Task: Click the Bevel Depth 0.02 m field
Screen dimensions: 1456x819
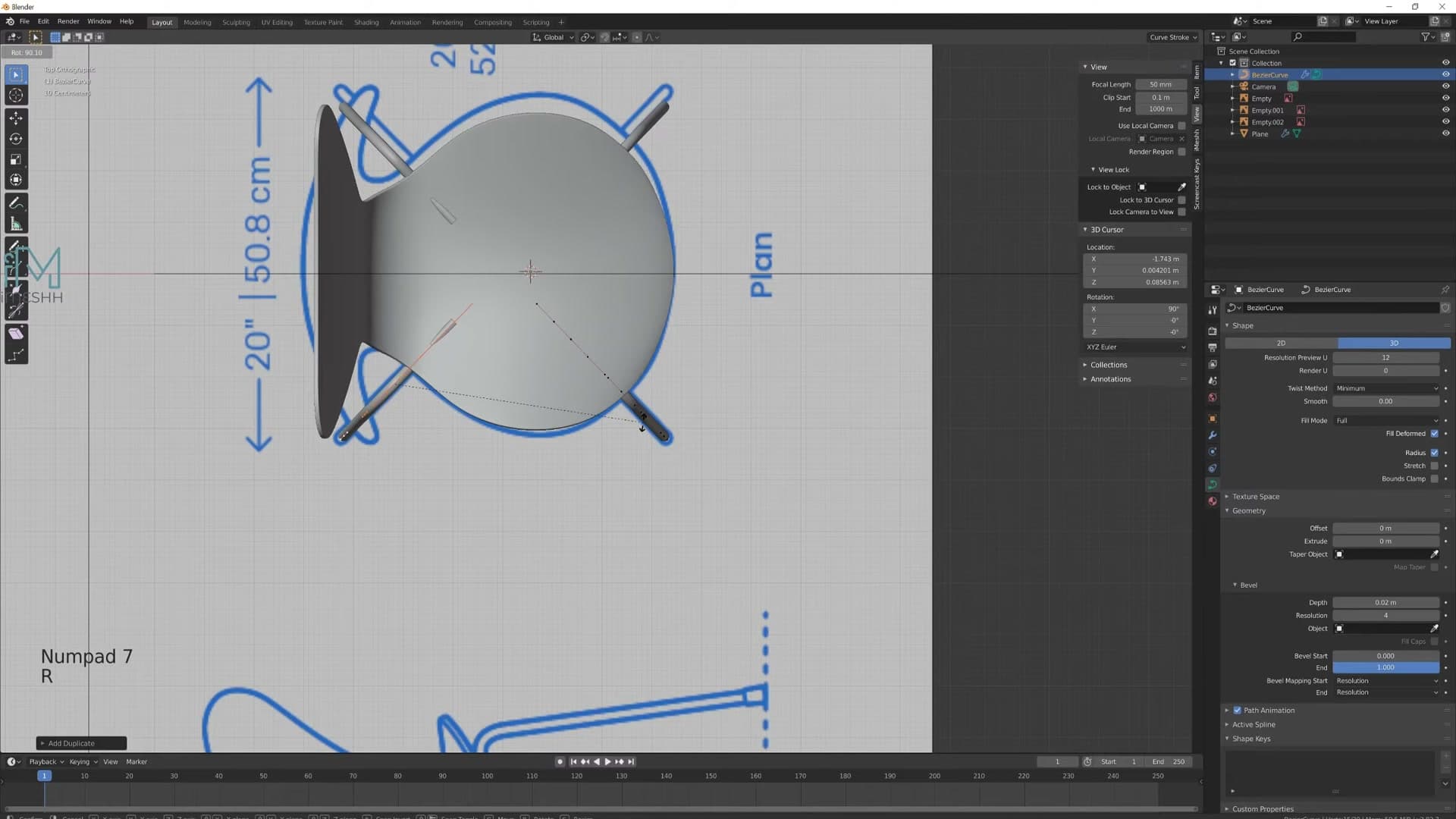Action: click(x=1386, y=603)
